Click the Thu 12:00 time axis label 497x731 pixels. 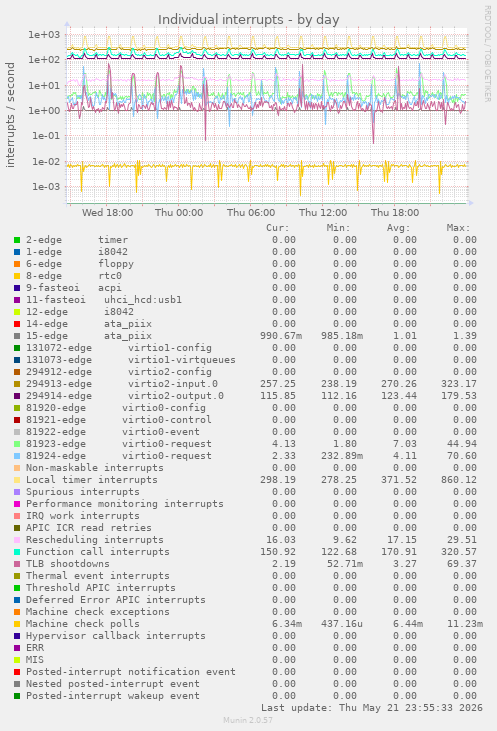tap(323, 213)
